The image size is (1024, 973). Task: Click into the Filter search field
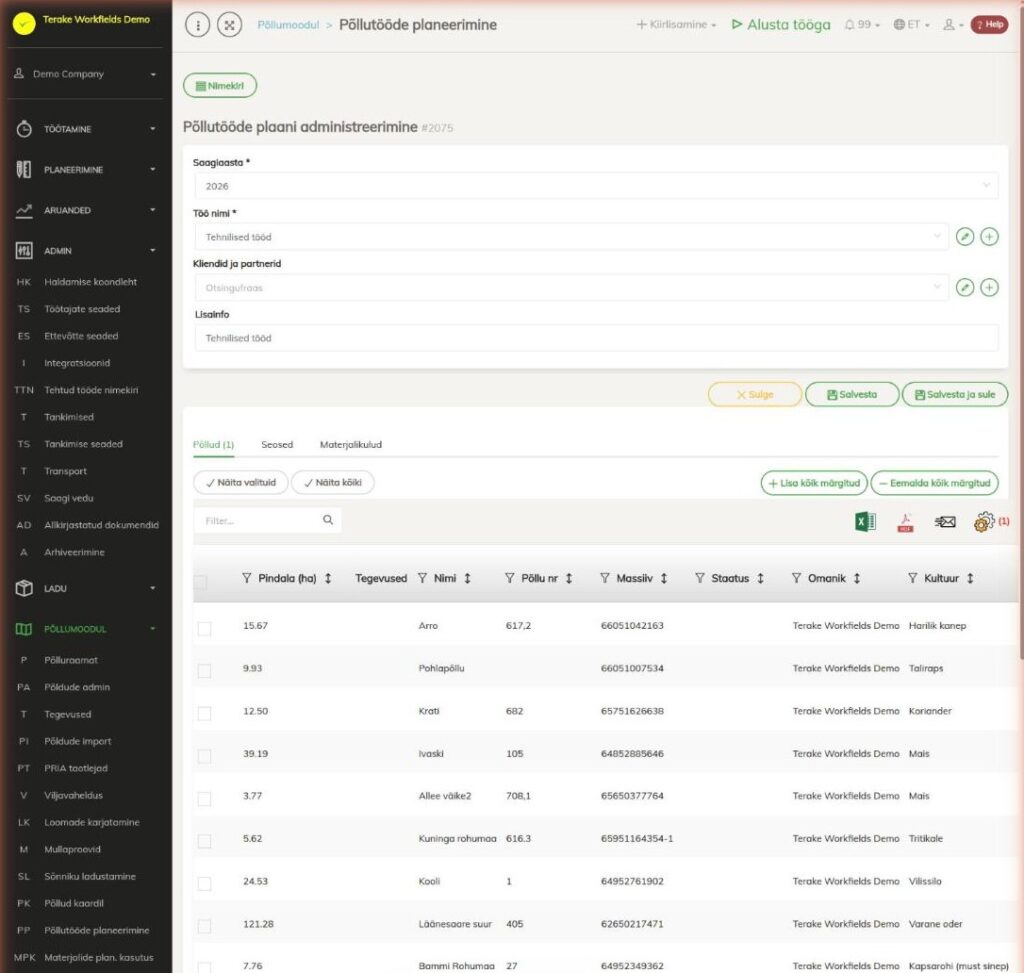pyautogui.click(x=260, y=520)
